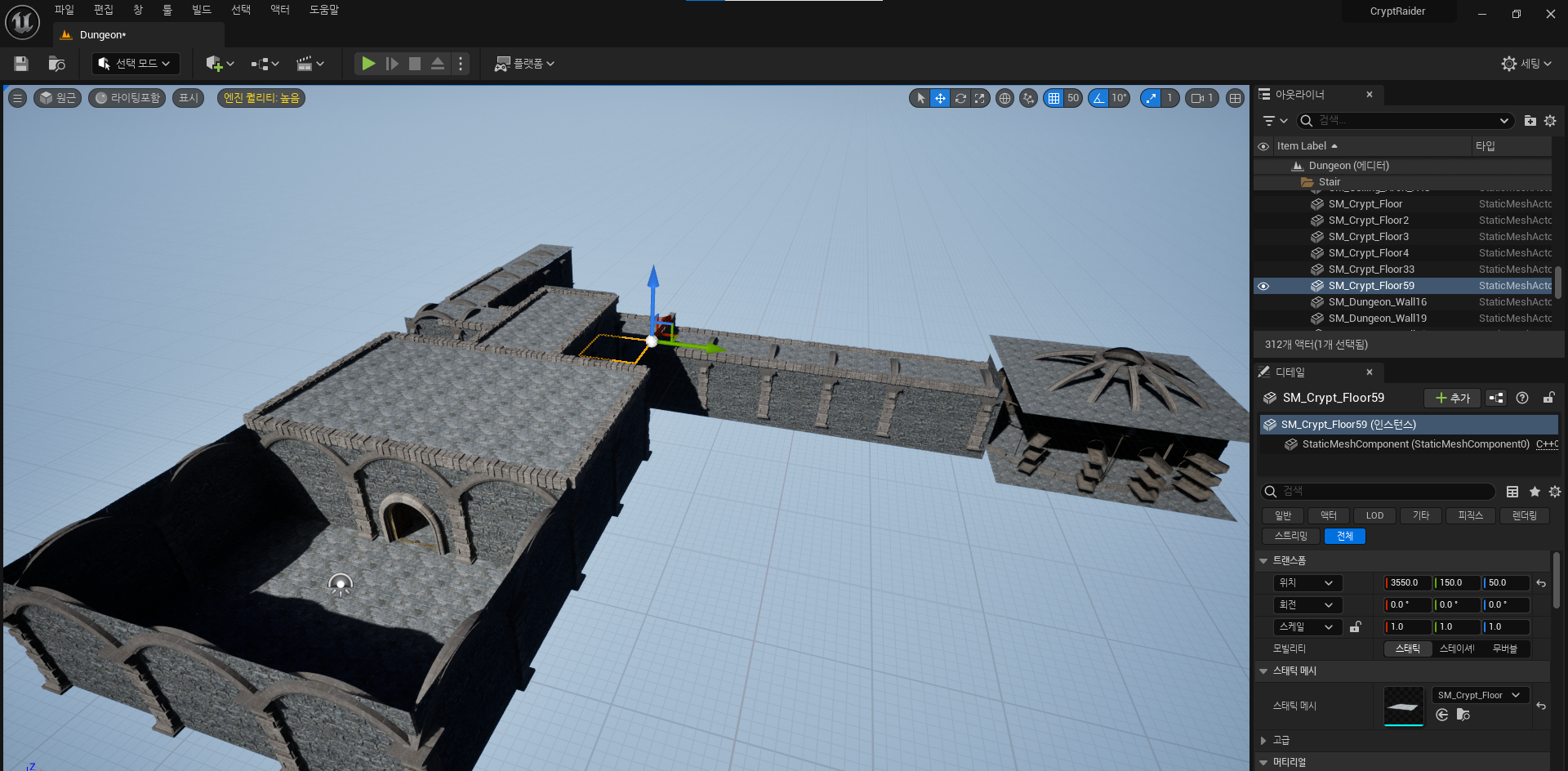
Task: Open the blueprints toolbar menu
Action: pyautogui.click(x=265, y=64)
